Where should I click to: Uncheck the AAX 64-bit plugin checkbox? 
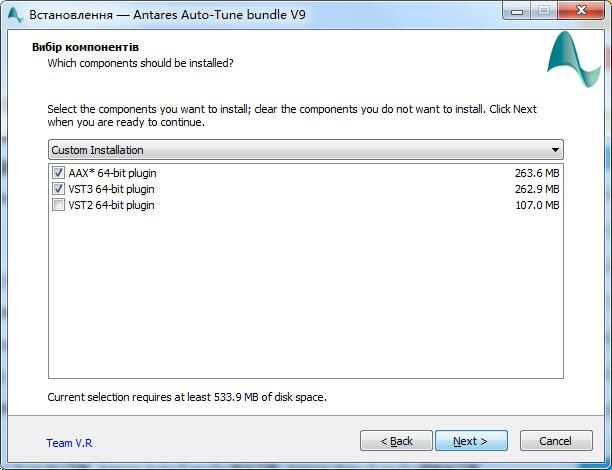(x=57, y=173)
